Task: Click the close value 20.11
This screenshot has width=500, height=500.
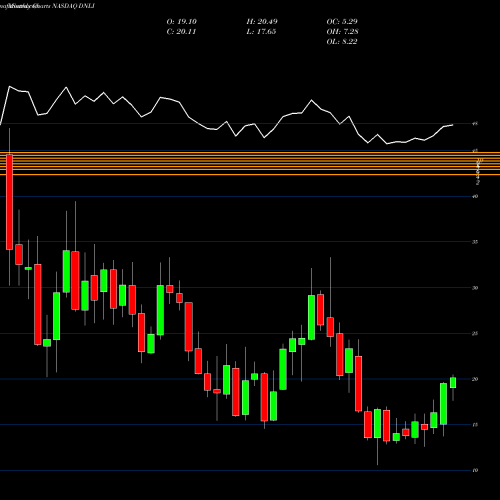Action: click(x=182, y=32)
